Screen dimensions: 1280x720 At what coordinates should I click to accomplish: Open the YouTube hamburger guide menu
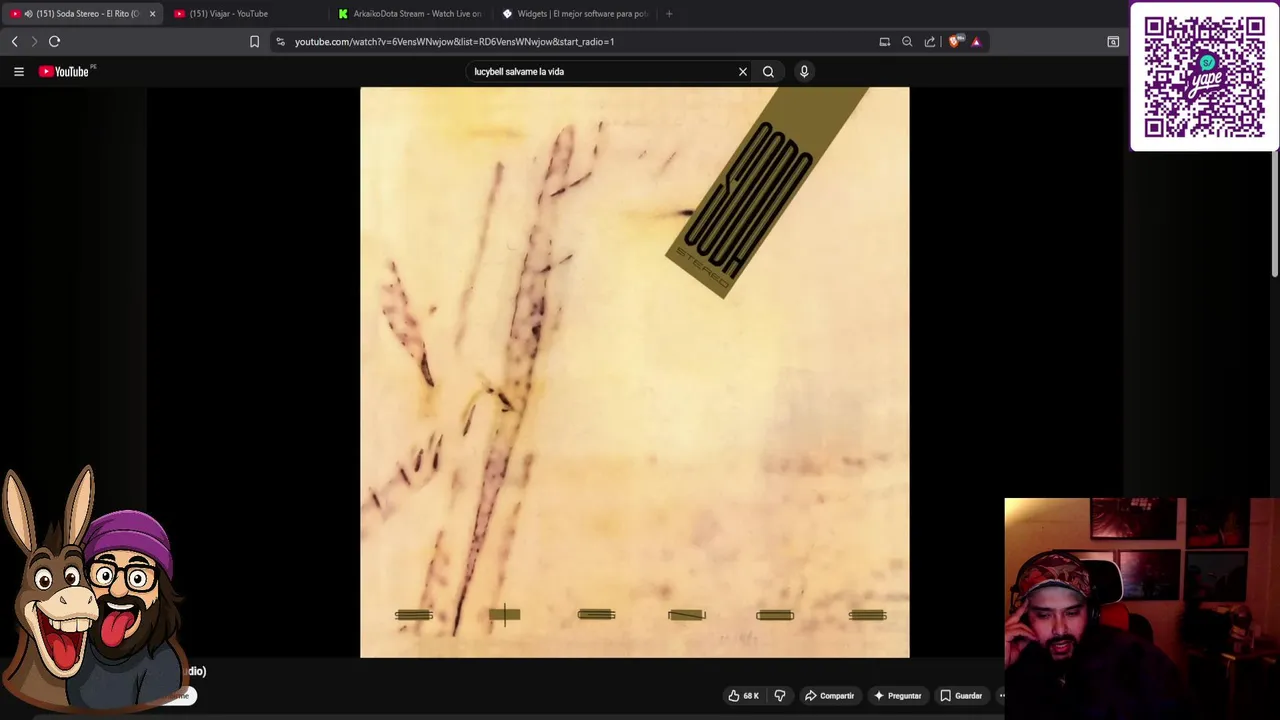click(18, 71)
